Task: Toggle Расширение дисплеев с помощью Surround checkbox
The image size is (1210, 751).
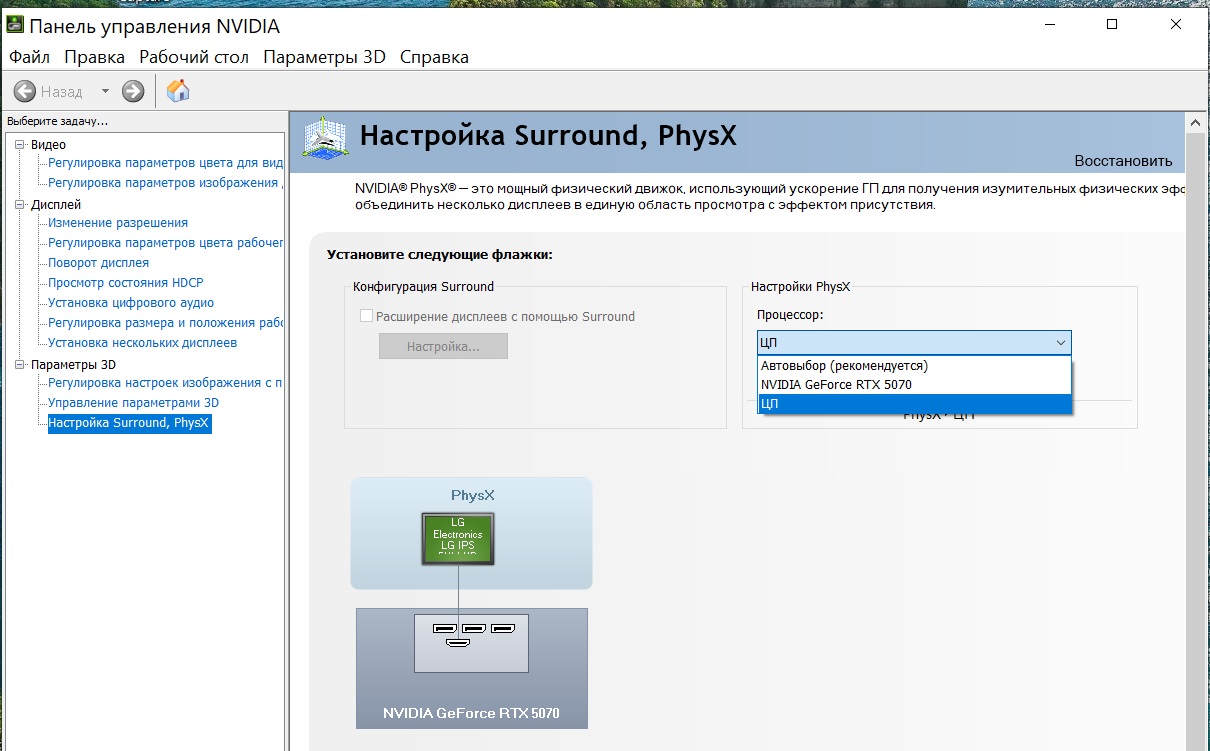Action: (366, 316)
